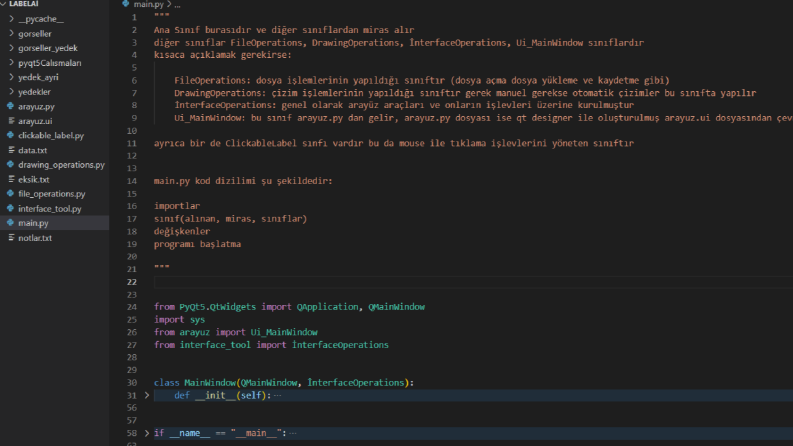The width and height of the screenshot is (793, 446).
Task: Open notlar.txt file
Action: coord(35,238)
